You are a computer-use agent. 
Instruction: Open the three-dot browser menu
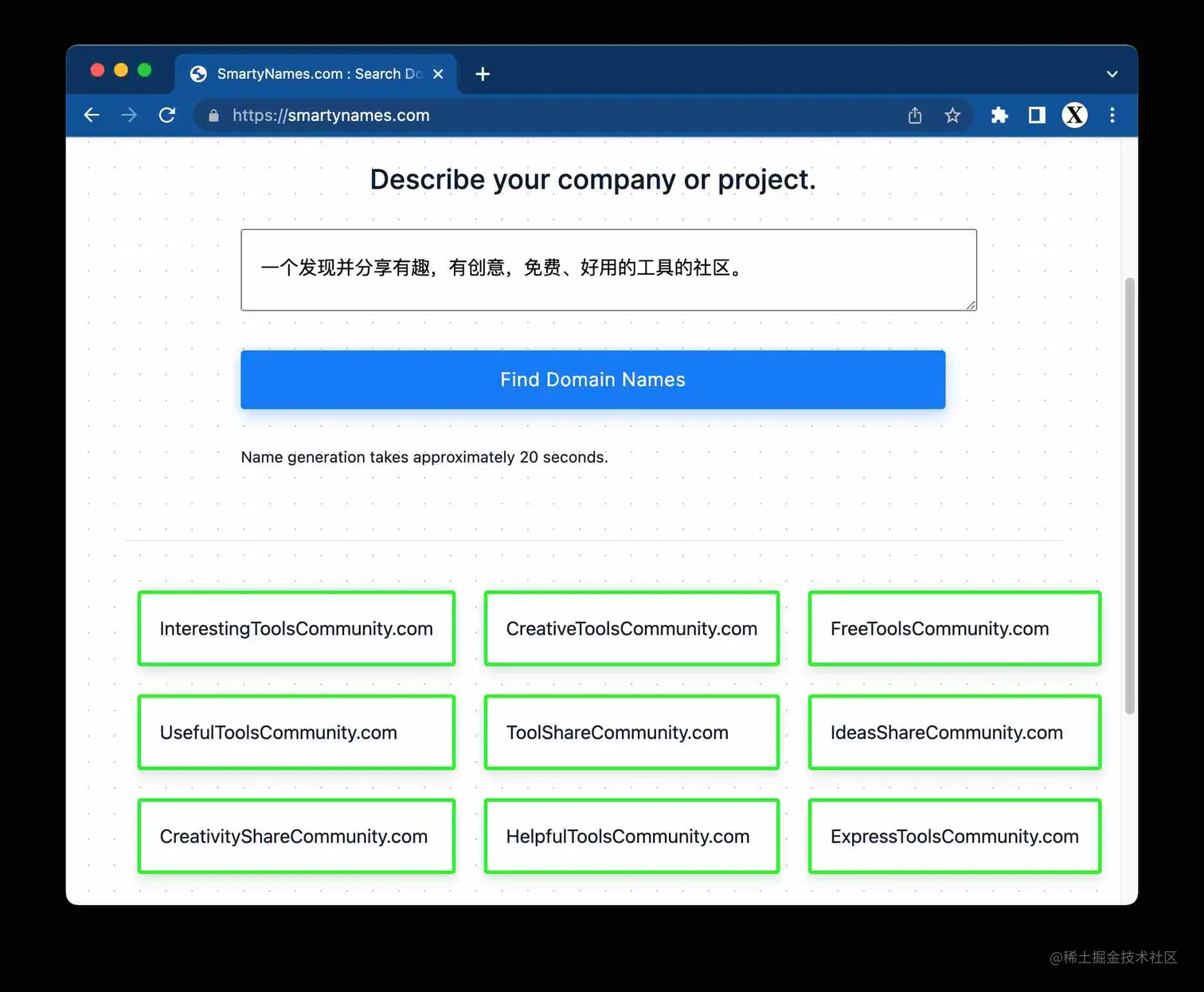[1112, 115]
